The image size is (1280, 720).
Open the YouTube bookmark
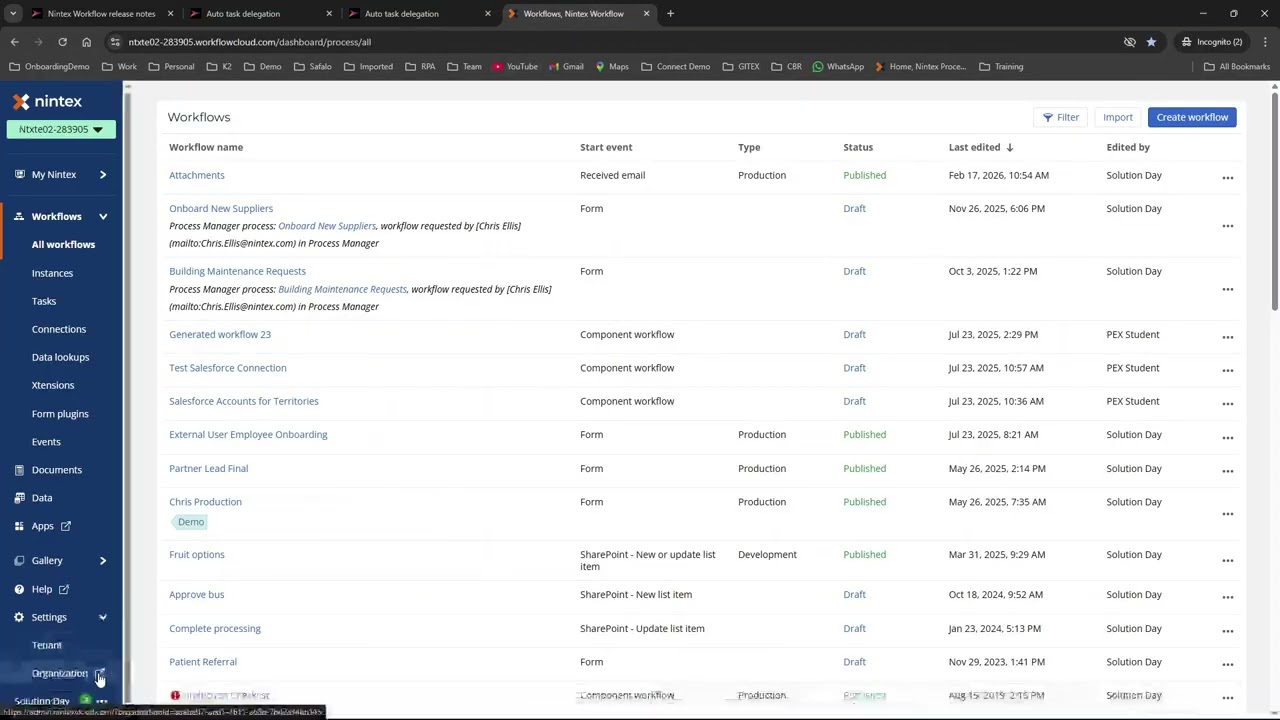coord(515,66)
